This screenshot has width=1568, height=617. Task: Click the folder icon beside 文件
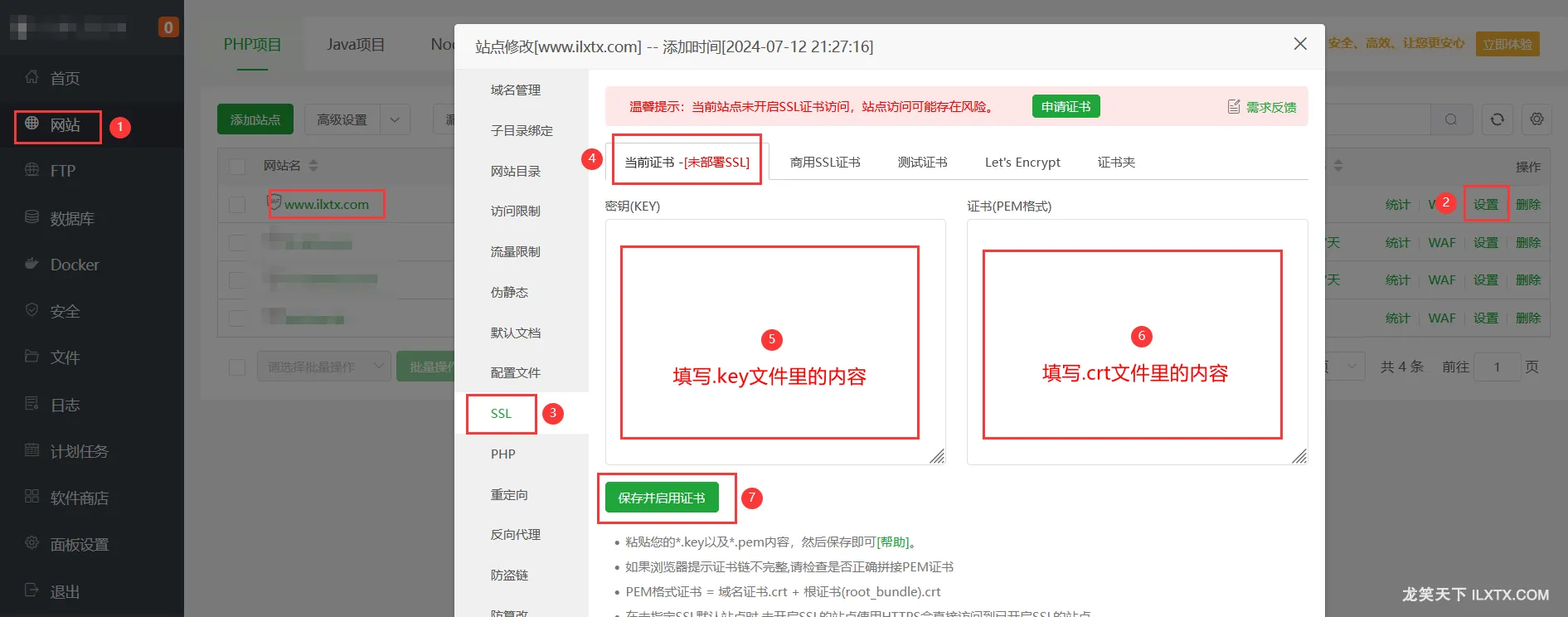tap(32, 357)
